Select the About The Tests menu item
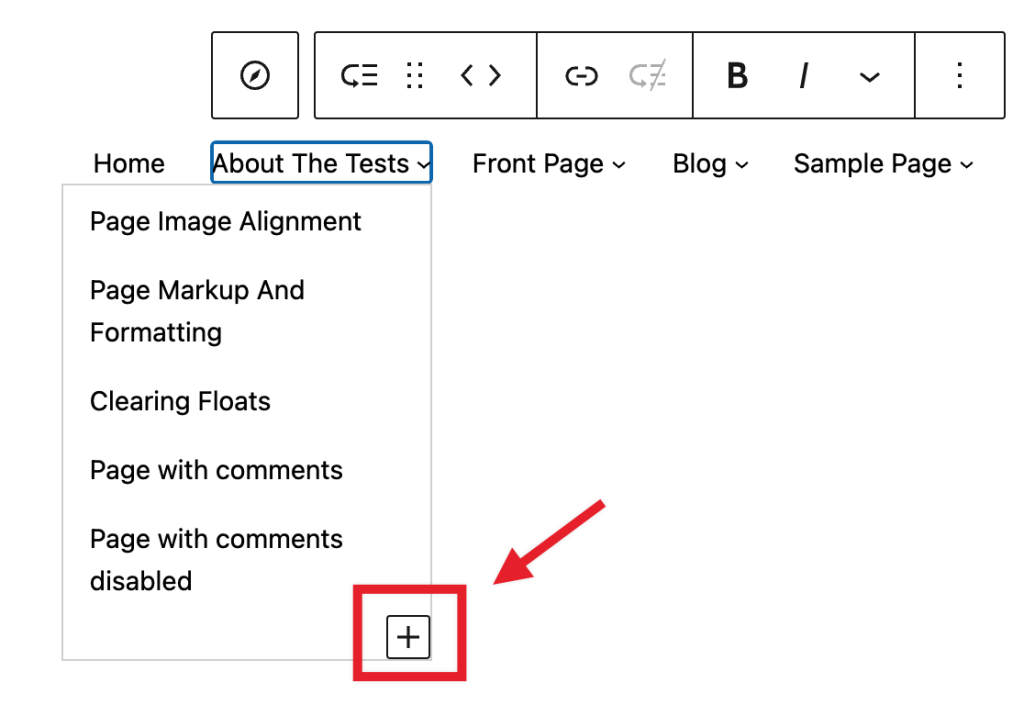This screenshot has height=705, width=1024. [310, 163]
